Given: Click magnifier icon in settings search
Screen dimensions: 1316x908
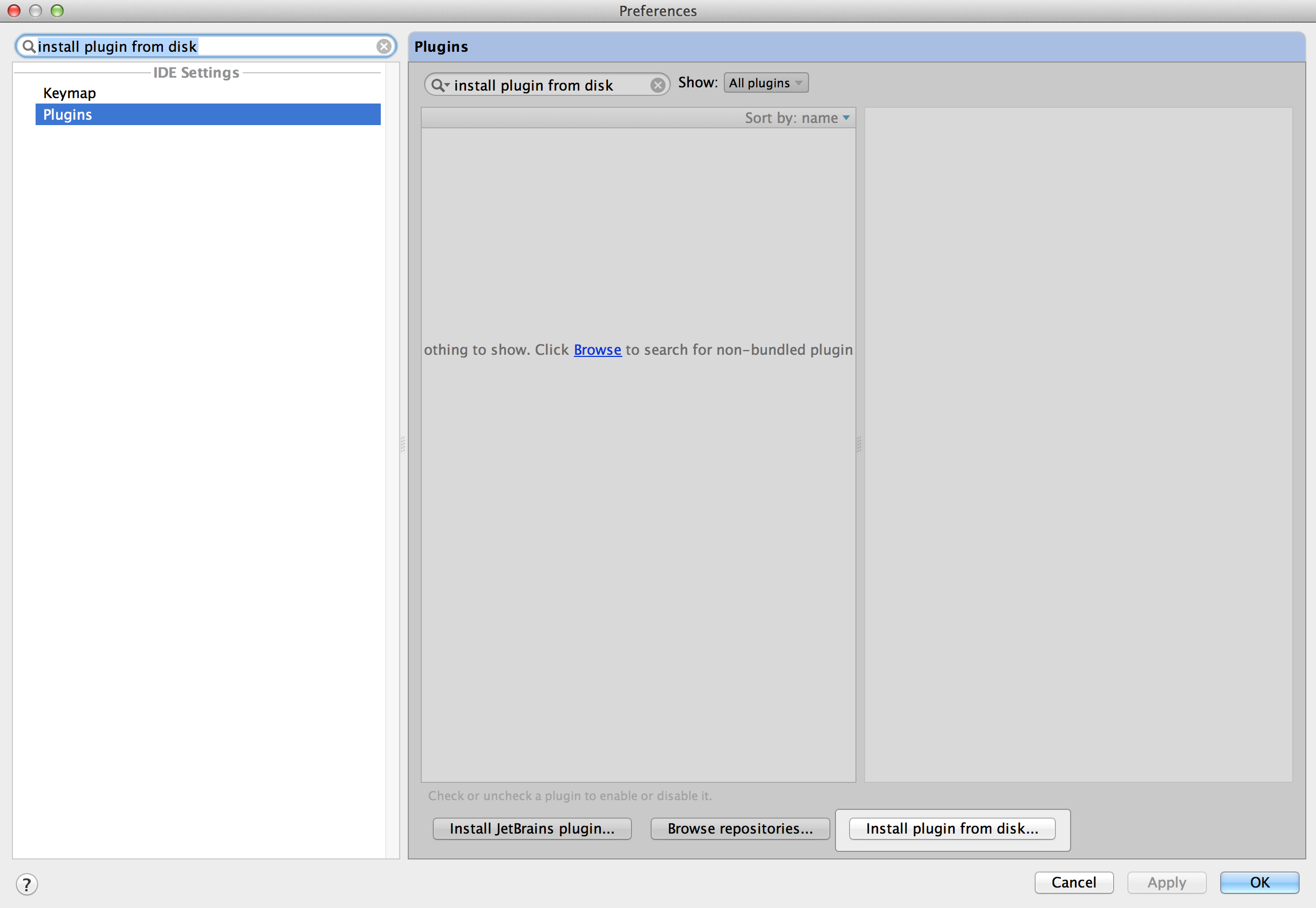Looking at the screenshot, I should tap(28, 46).
